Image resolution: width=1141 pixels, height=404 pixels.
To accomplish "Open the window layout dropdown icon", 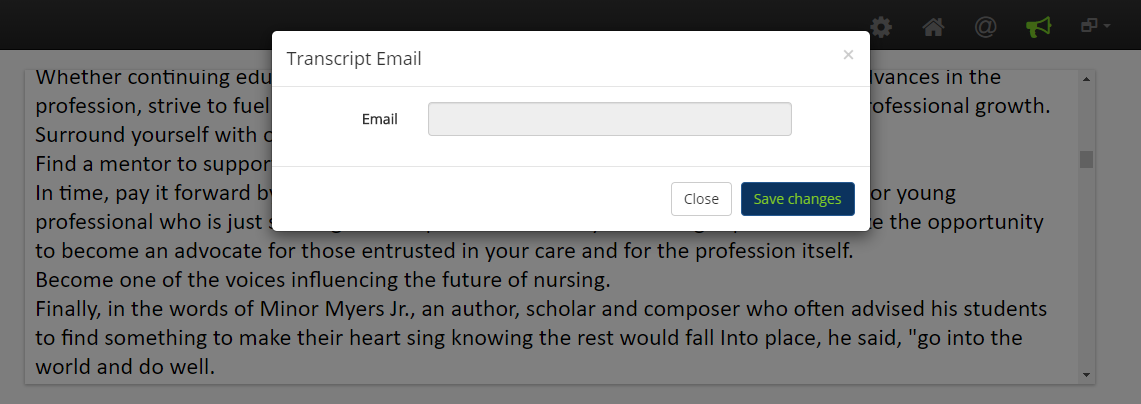I will pos(1089,25).
